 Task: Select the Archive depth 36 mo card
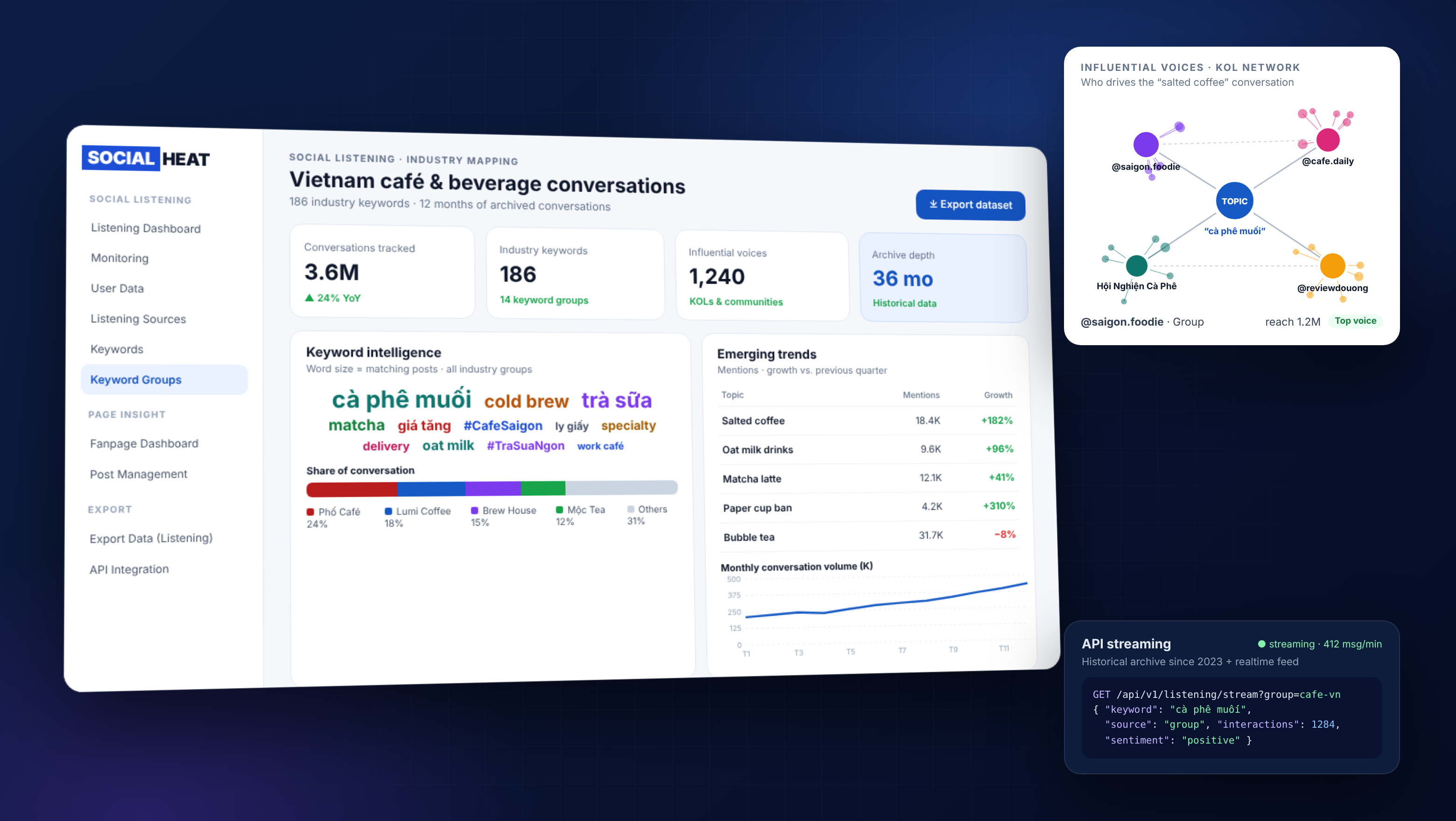(x=943, y=278)
